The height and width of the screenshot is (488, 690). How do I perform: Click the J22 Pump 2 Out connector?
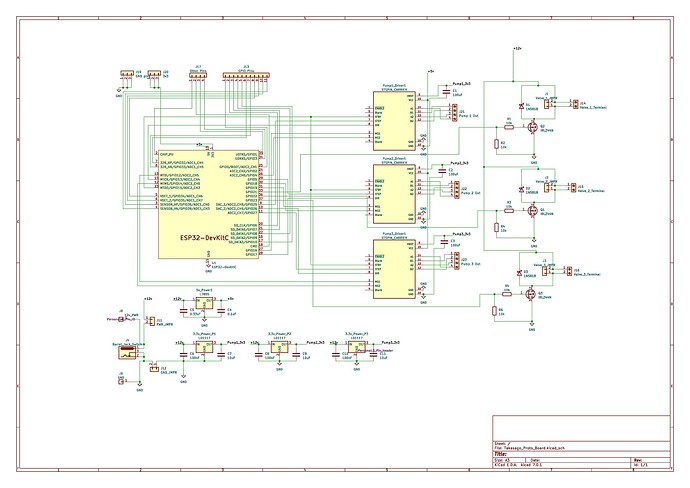point(452,188)
